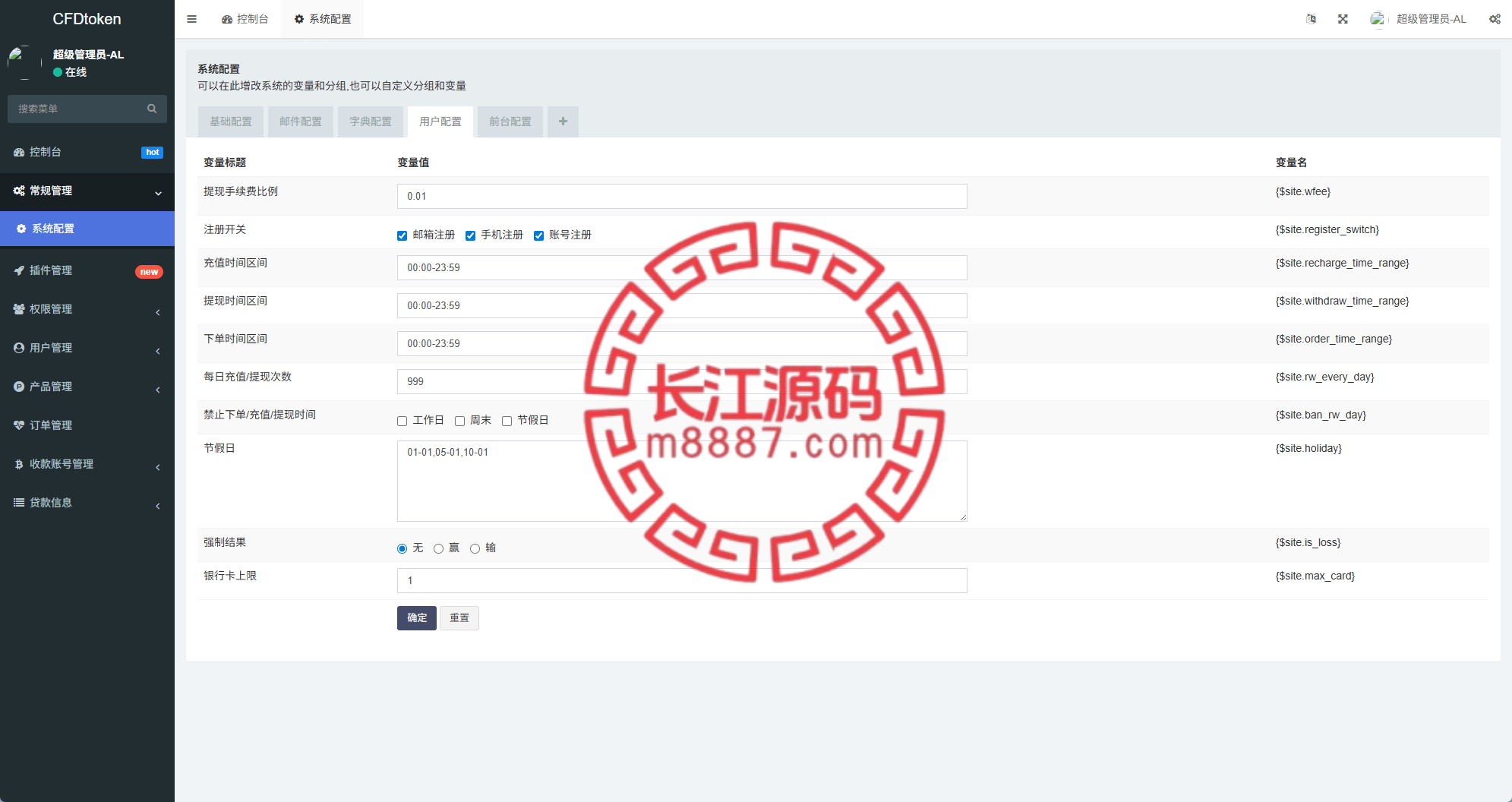Image resolution: width=1512 pixels, height=802 pixels.
Task: Select the 输 forced result radio
Action: [475, 548]
